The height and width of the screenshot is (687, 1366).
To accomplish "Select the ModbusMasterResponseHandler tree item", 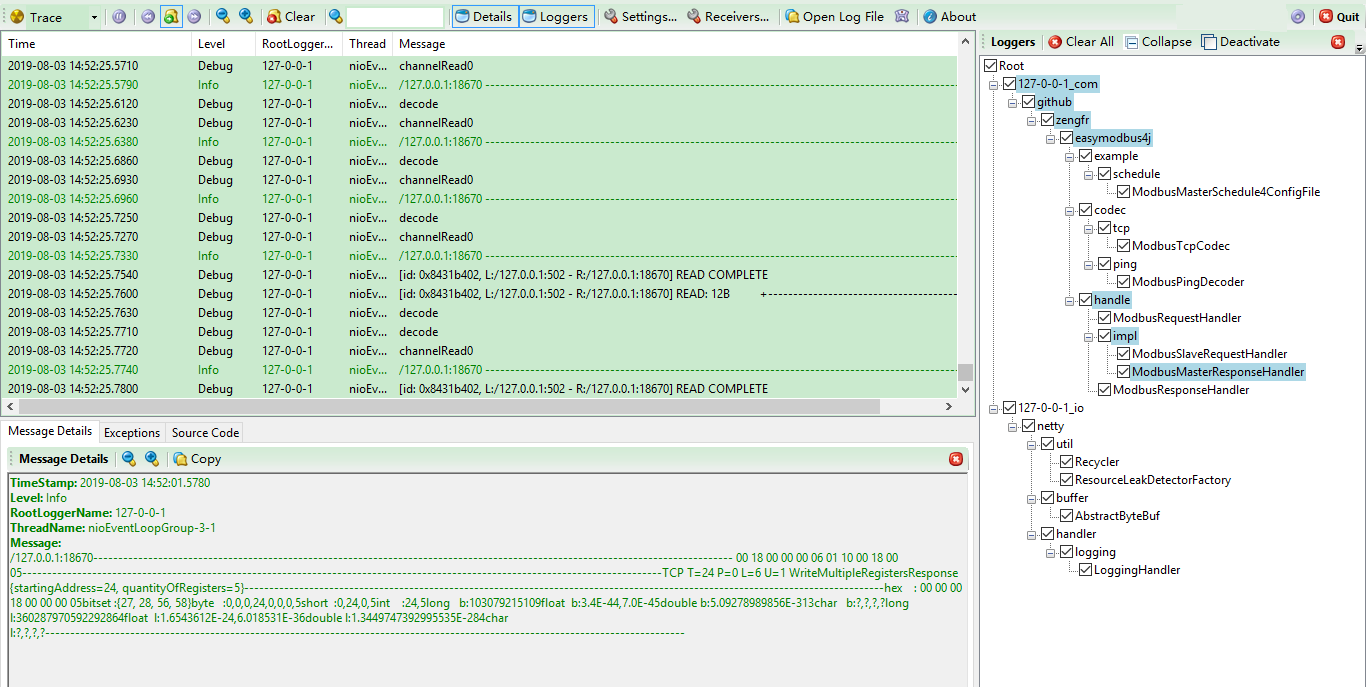I will pyautogui.click(x=1218, y=372).
